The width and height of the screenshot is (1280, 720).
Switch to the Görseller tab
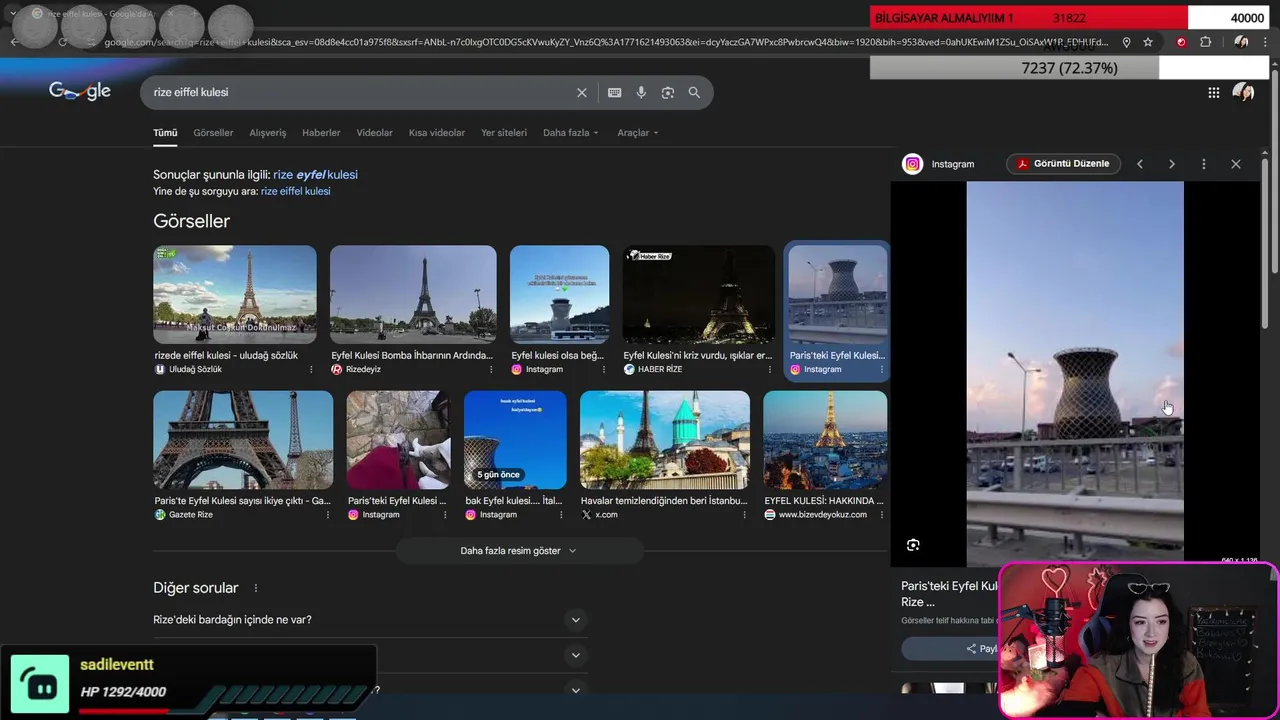pyautogui.click(x=213, y=132)
